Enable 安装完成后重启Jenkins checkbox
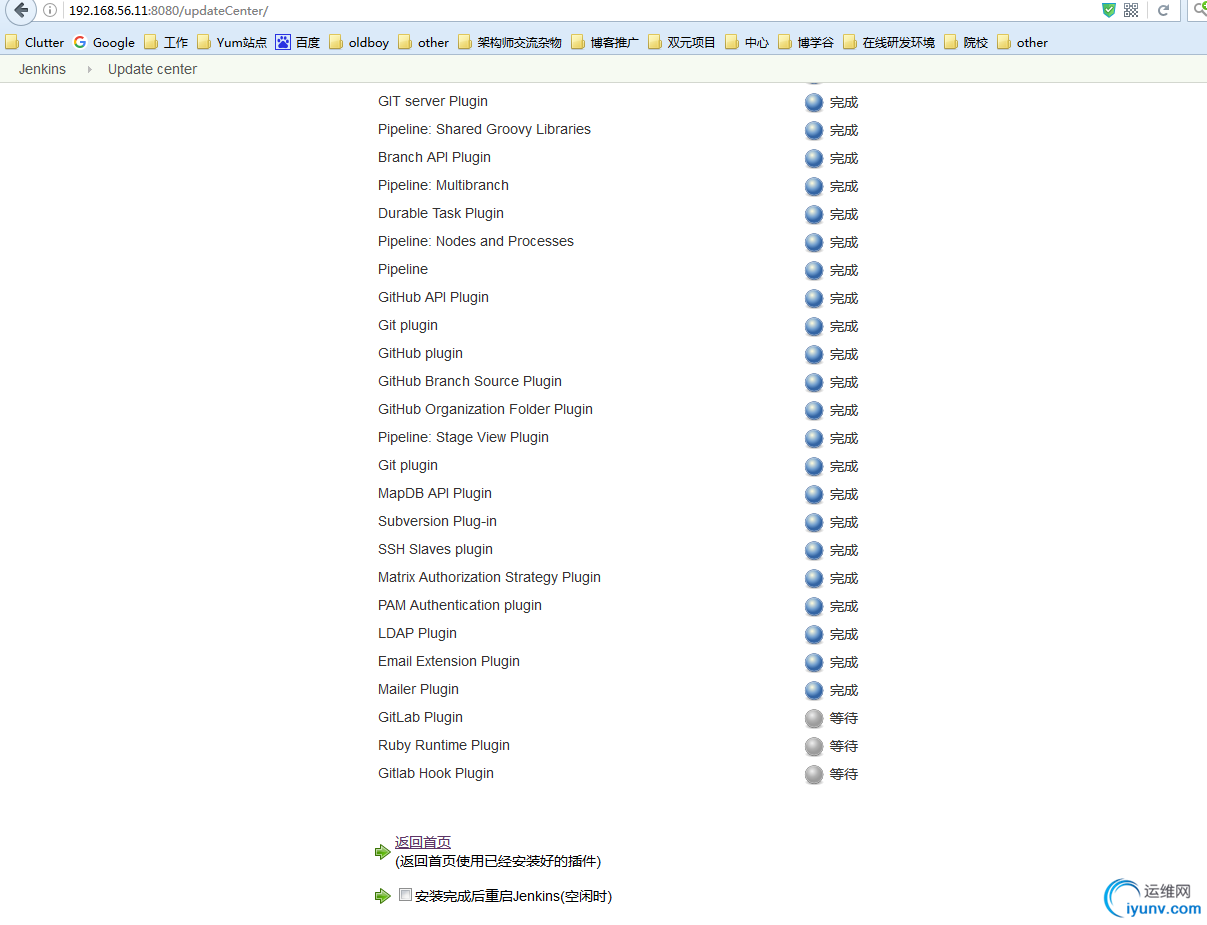The height and width of the screenshot is (925, 1207). click(x=405, y=895)
